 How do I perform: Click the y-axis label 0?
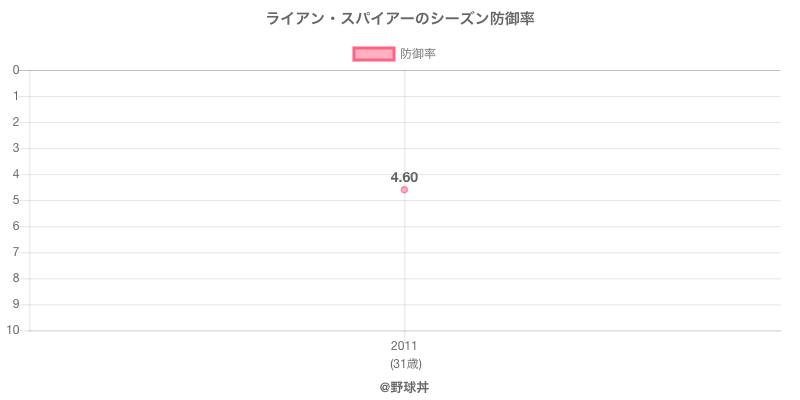[x=16, y=70]
